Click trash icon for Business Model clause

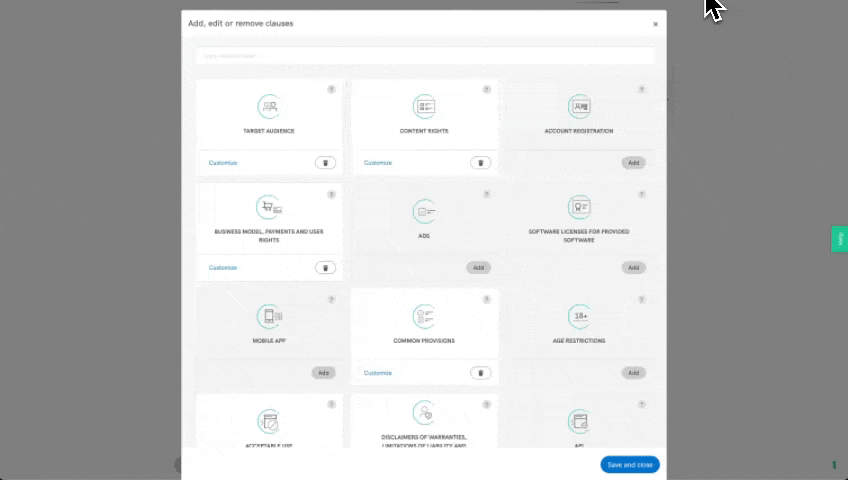[325, 267]
